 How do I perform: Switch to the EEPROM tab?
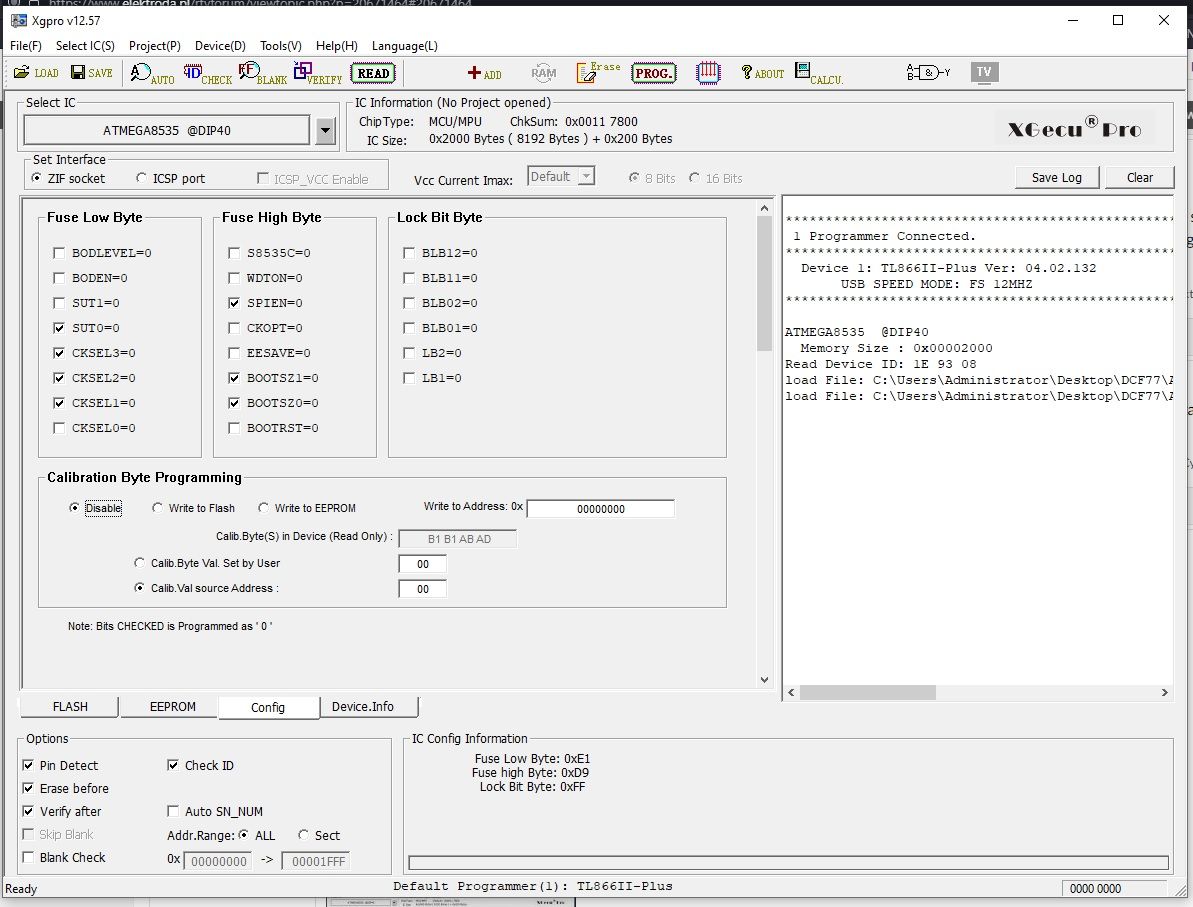(x=173, y=707)
